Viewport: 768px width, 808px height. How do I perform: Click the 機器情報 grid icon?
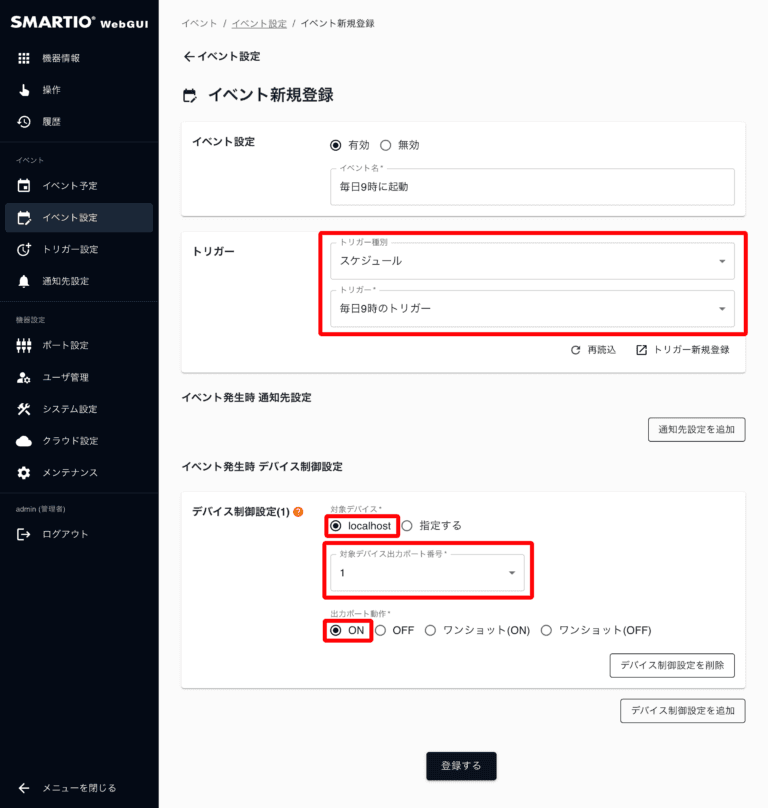[24, 58]
